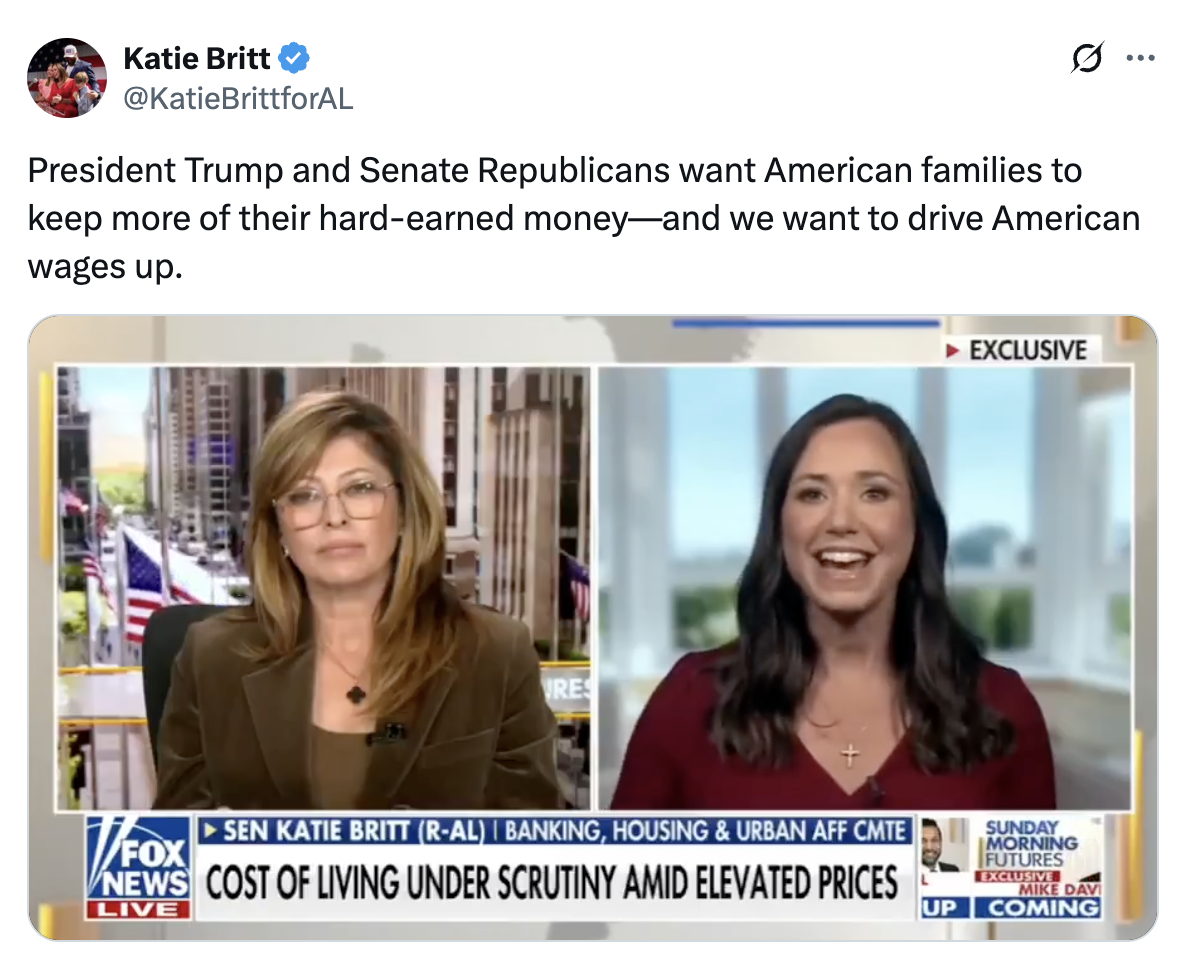Click the Fox News logo in the video
This screenshot has width=1188, height=970.
(138, 858)
